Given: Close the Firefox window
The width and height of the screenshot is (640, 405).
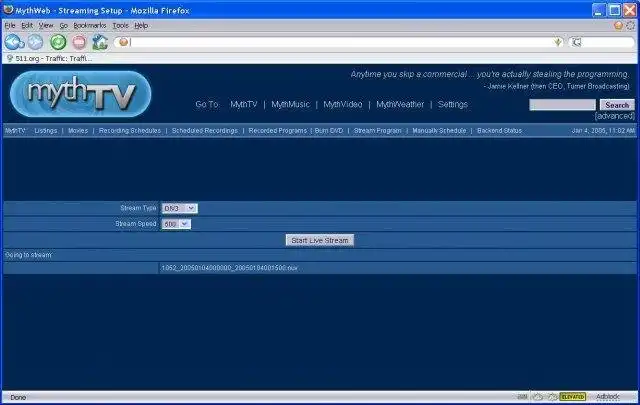Looking at the screenshot, I should [x=630, y=10].
